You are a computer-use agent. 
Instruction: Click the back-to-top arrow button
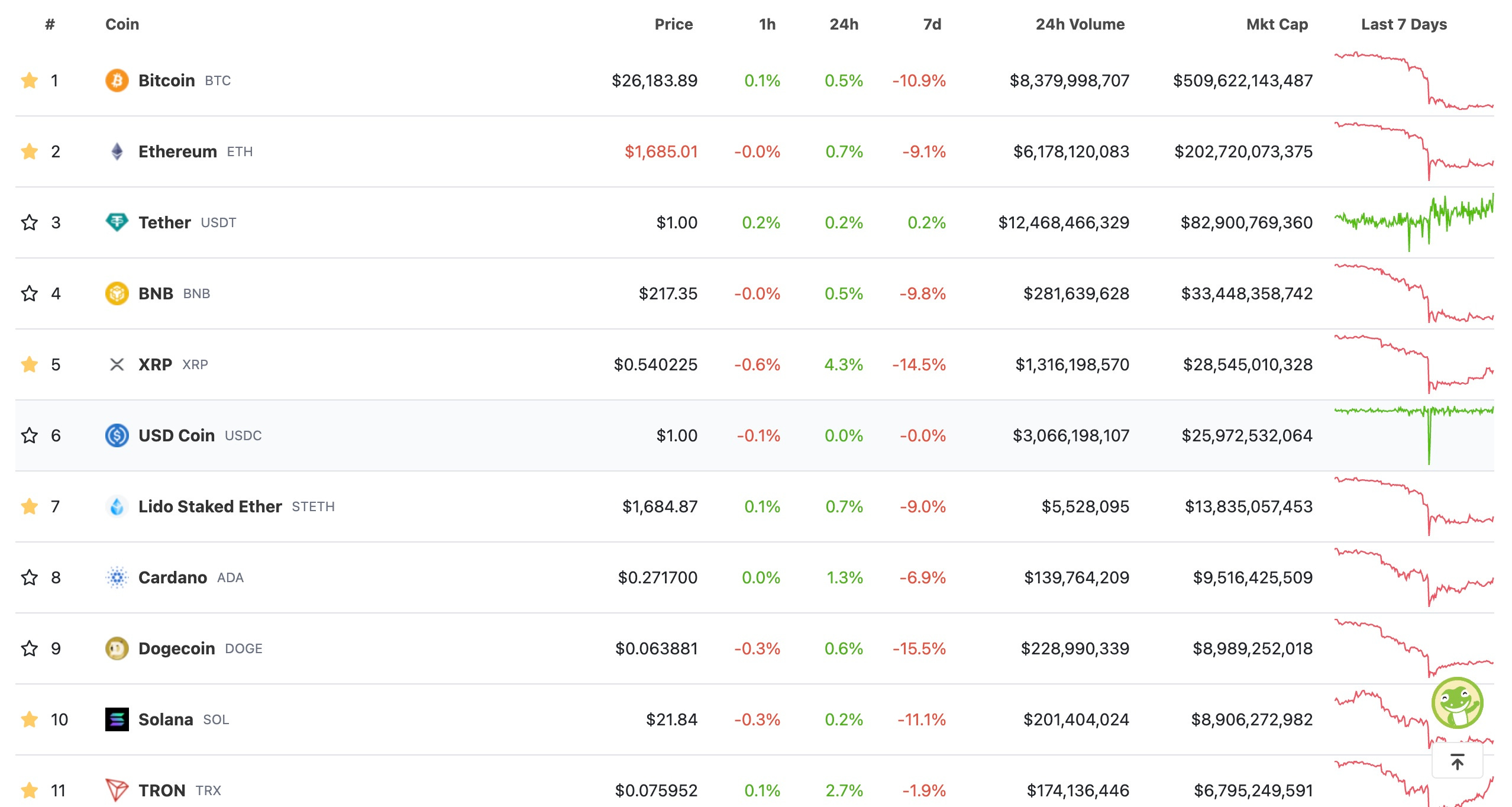[1457, 762]
